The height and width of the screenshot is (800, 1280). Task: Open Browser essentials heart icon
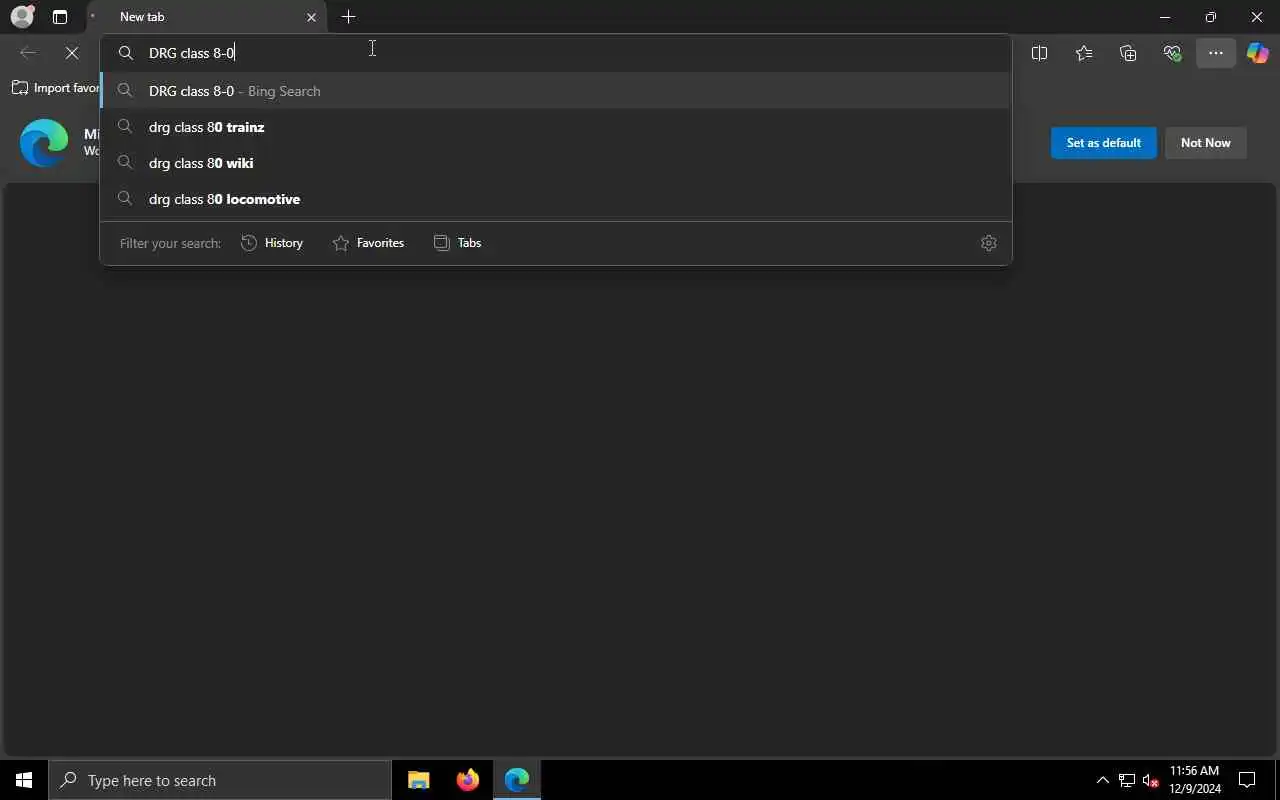[x=1172, y=53]
